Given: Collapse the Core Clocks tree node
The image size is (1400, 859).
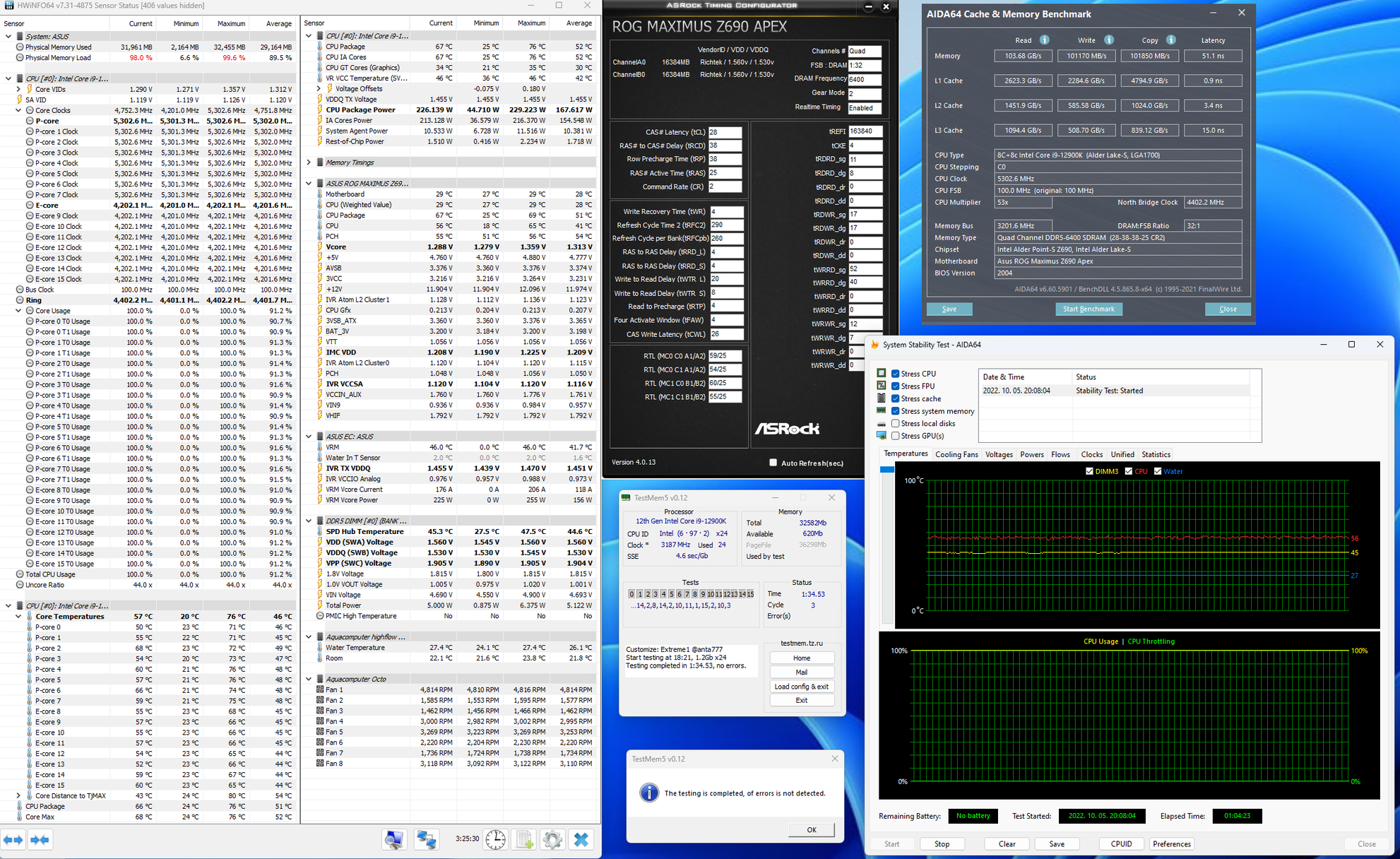Looking at the screenshot, I should point(18,110).
